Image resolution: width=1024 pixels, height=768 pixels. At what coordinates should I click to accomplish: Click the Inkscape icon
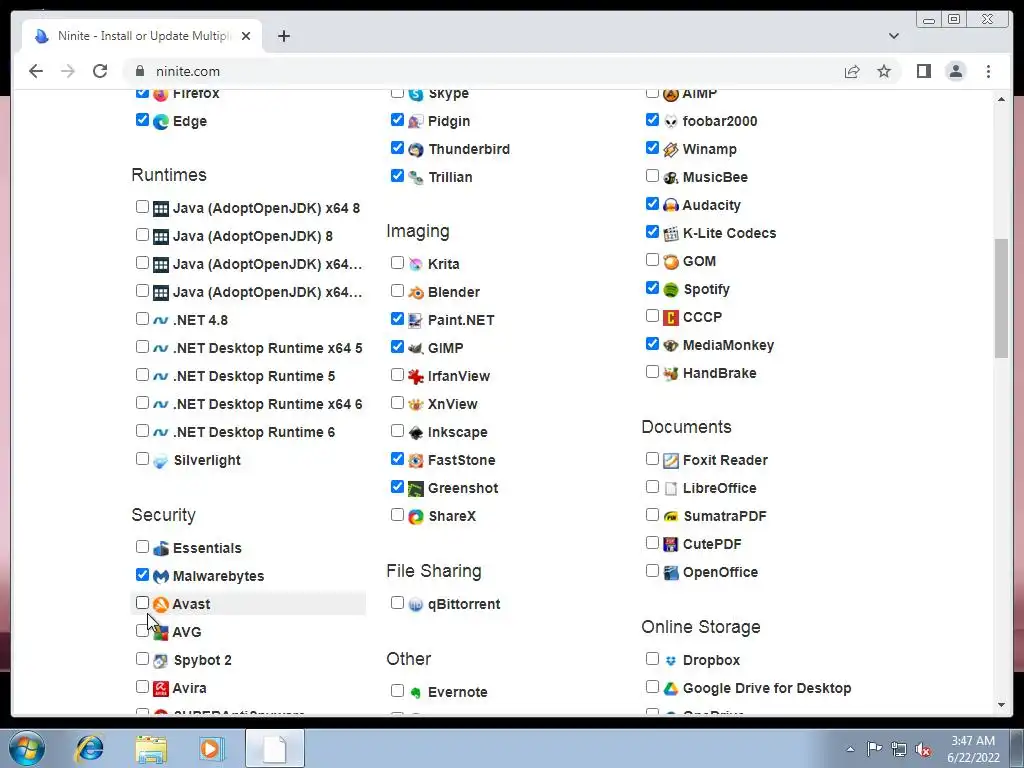coord(415,432)
